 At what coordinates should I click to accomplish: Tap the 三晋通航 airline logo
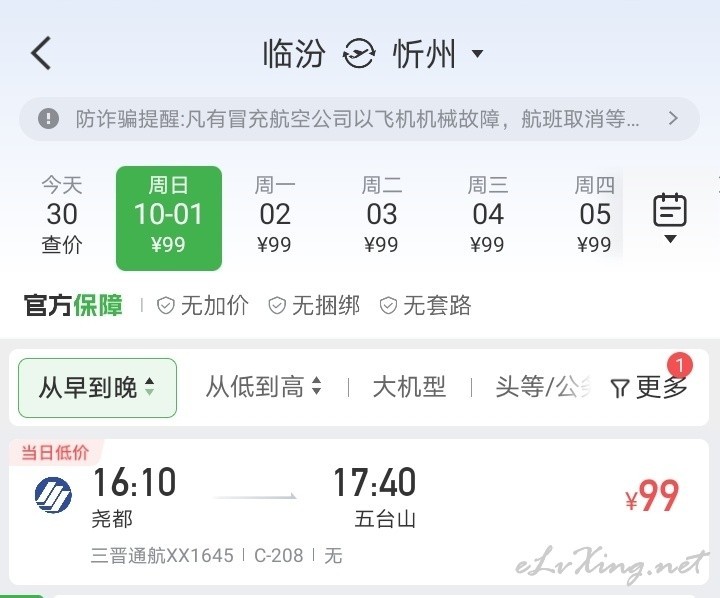coord(53,495)
